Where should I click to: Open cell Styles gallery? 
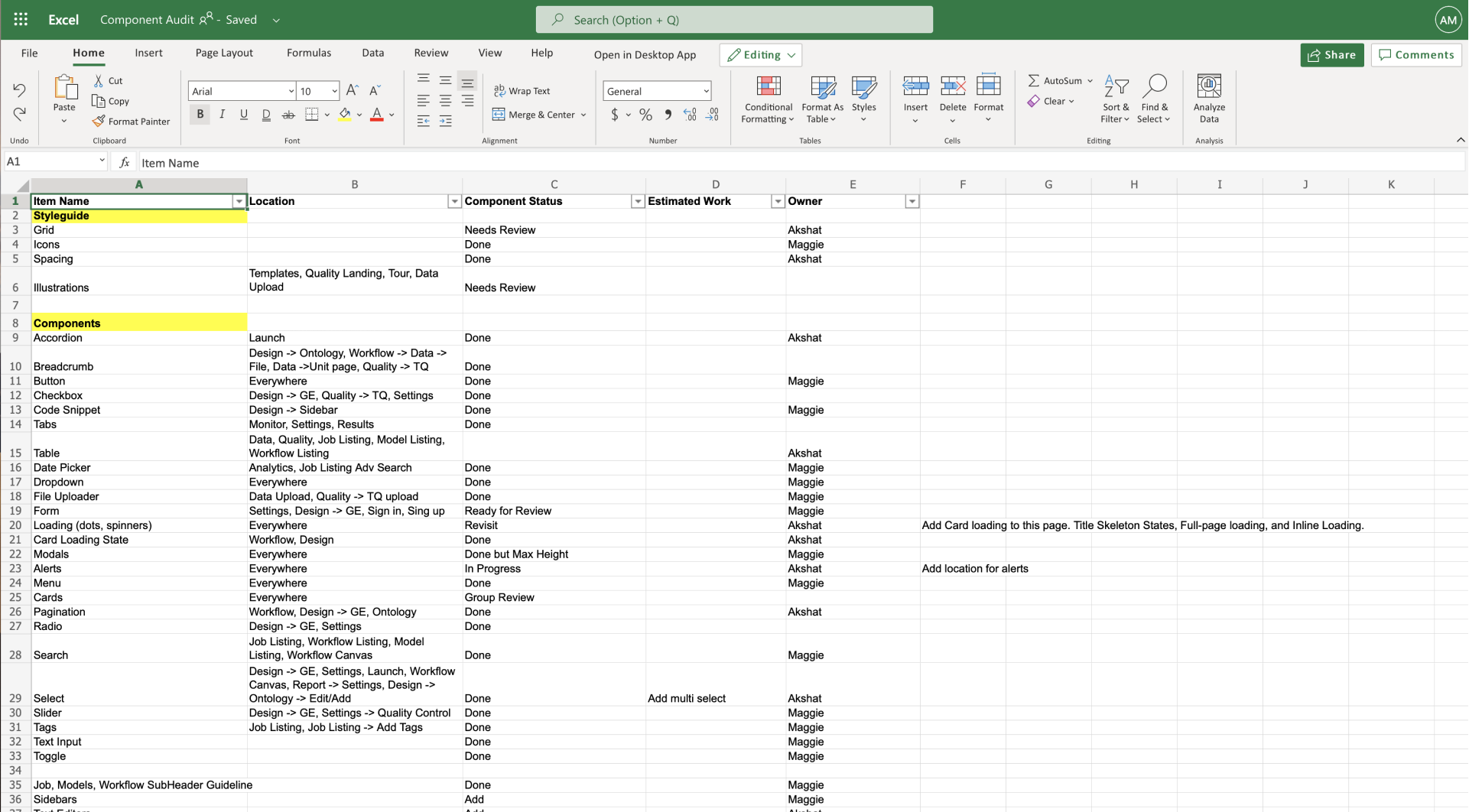tap(863, 99)
